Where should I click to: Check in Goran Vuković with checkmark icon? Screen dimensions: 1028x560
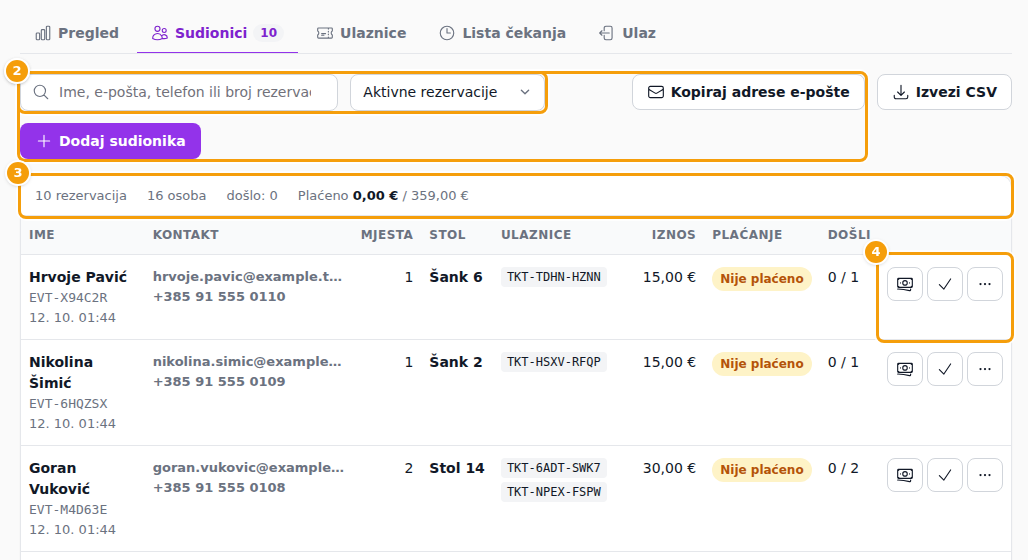(x=945, y=475)
